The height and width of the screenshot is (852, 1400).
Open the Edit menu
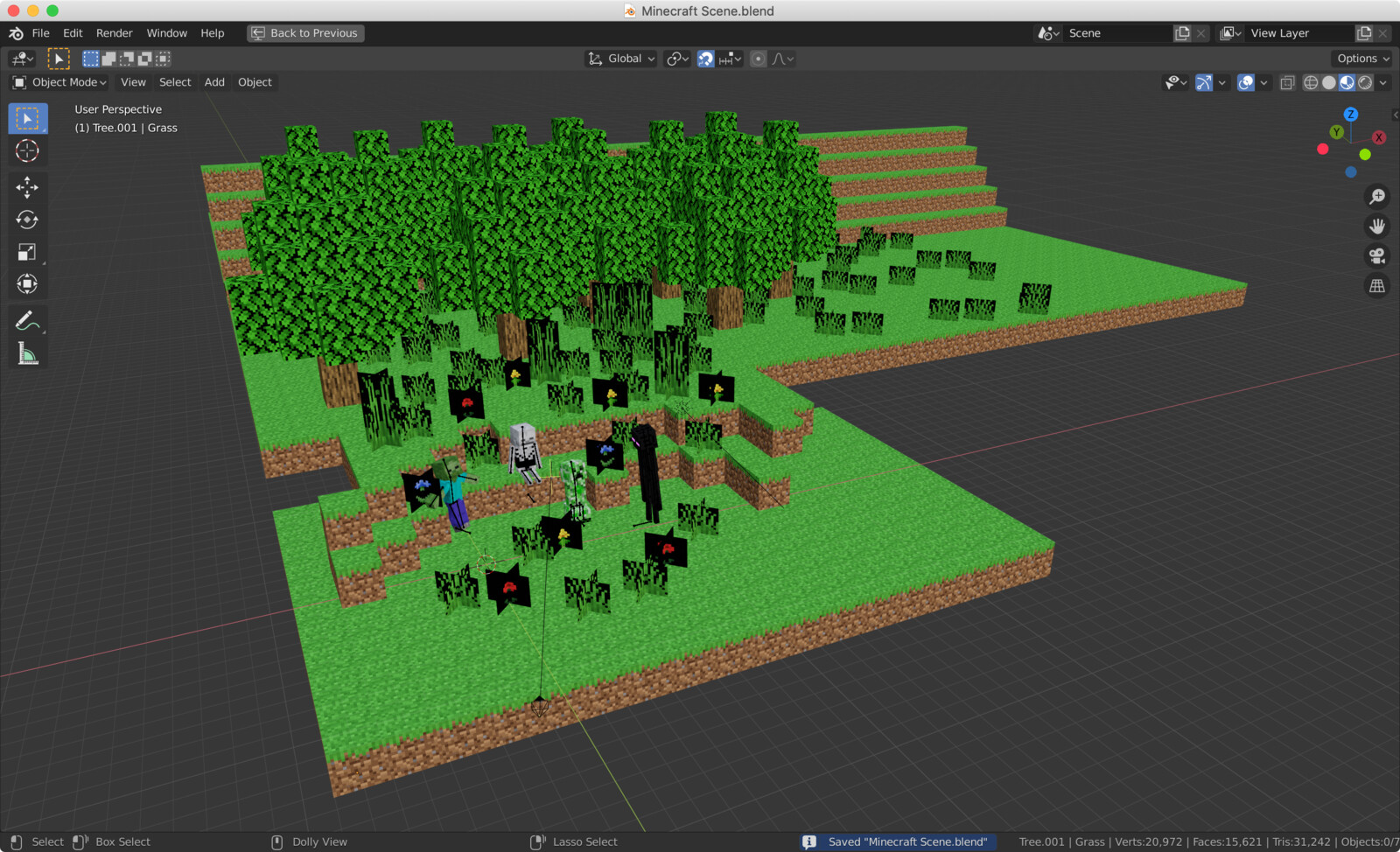[x=73, y=33]
